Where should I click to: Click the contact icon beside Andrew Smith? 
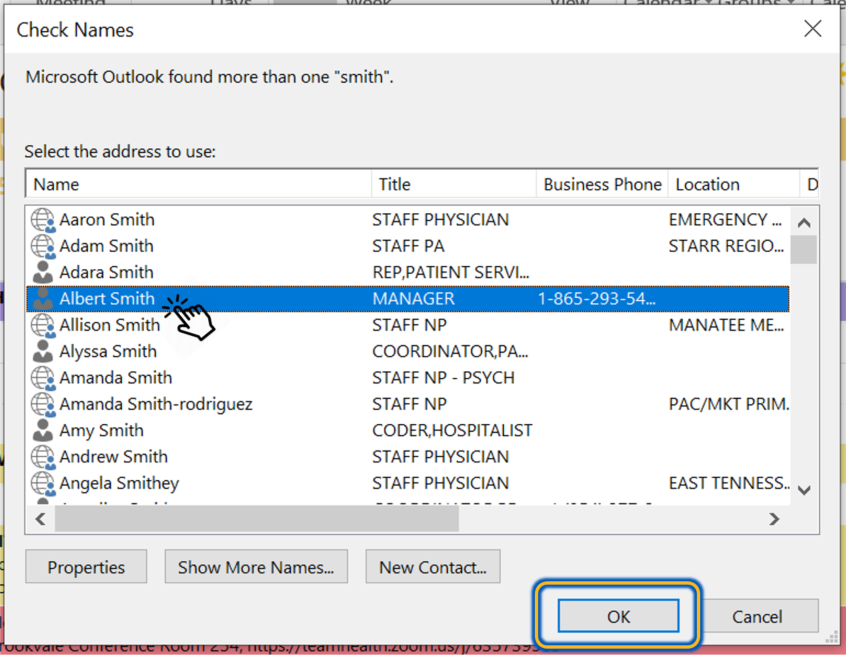[x=43, y=457]
